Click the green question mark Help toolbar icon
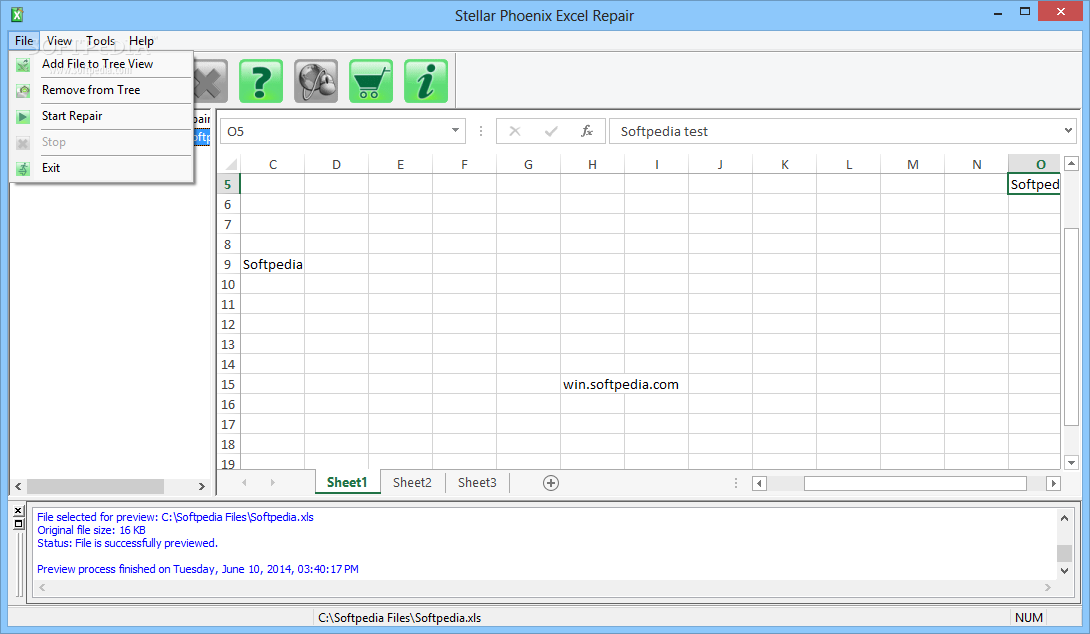Screen dimensions: 1090x634 [x=261, y=81]
